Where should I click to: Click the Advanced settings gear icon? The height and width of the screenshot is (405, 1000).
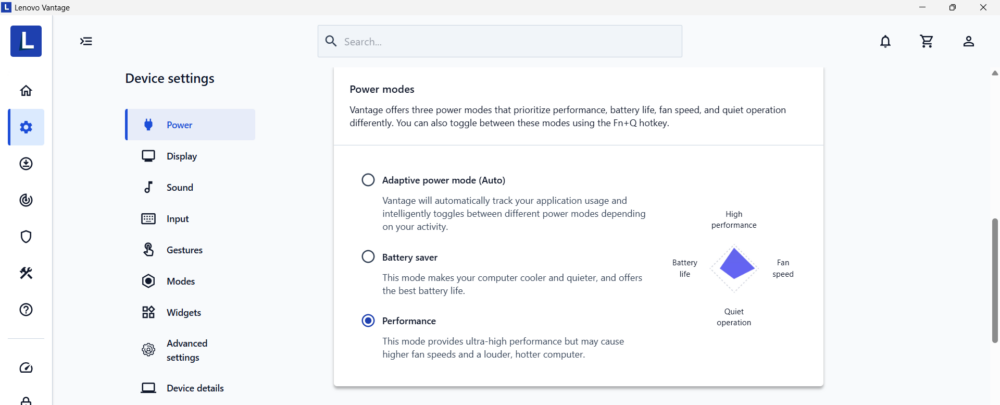[148, 350]
